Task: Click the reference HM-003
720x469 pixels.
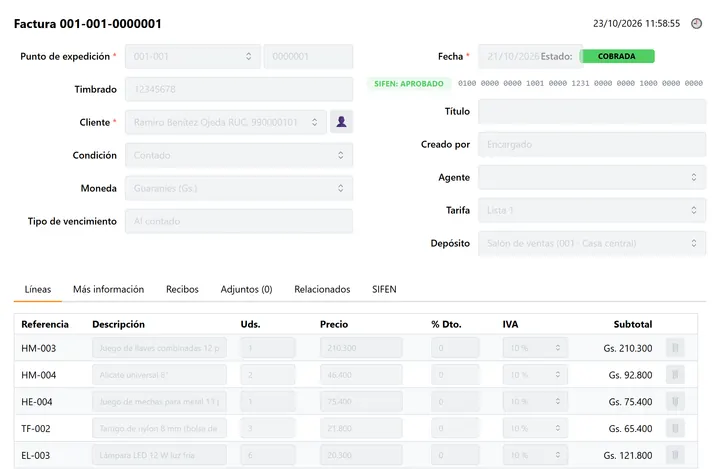Action: [x=39, y=348]
